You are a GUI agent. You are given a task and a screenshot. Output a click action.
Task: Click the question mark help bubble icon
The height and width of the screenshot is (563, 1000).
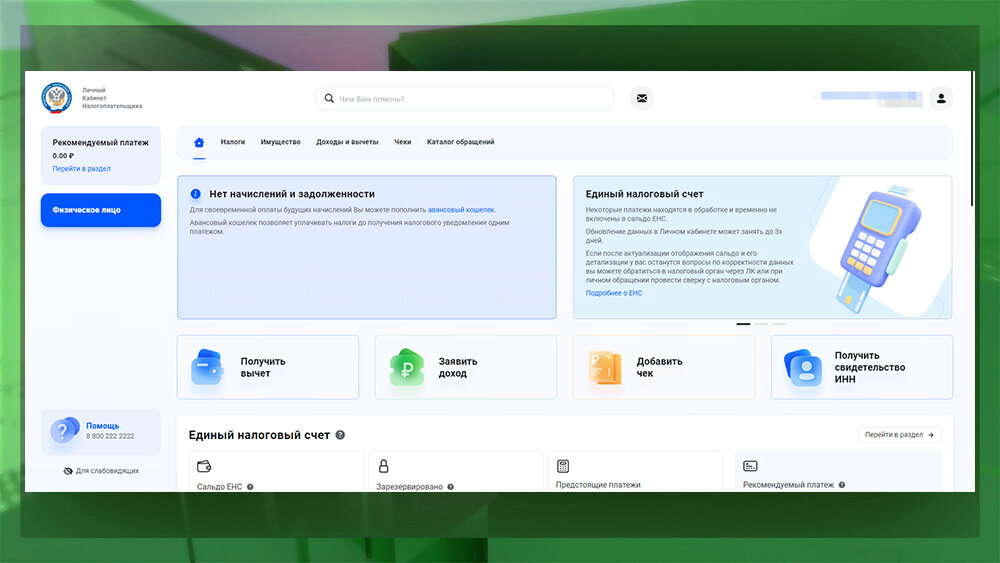64,430
